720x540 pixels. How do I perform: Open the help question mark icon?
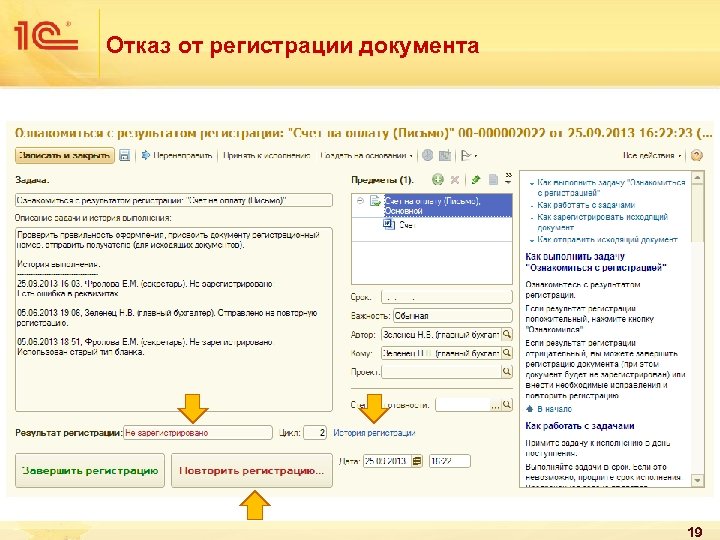tap(697, 156)
